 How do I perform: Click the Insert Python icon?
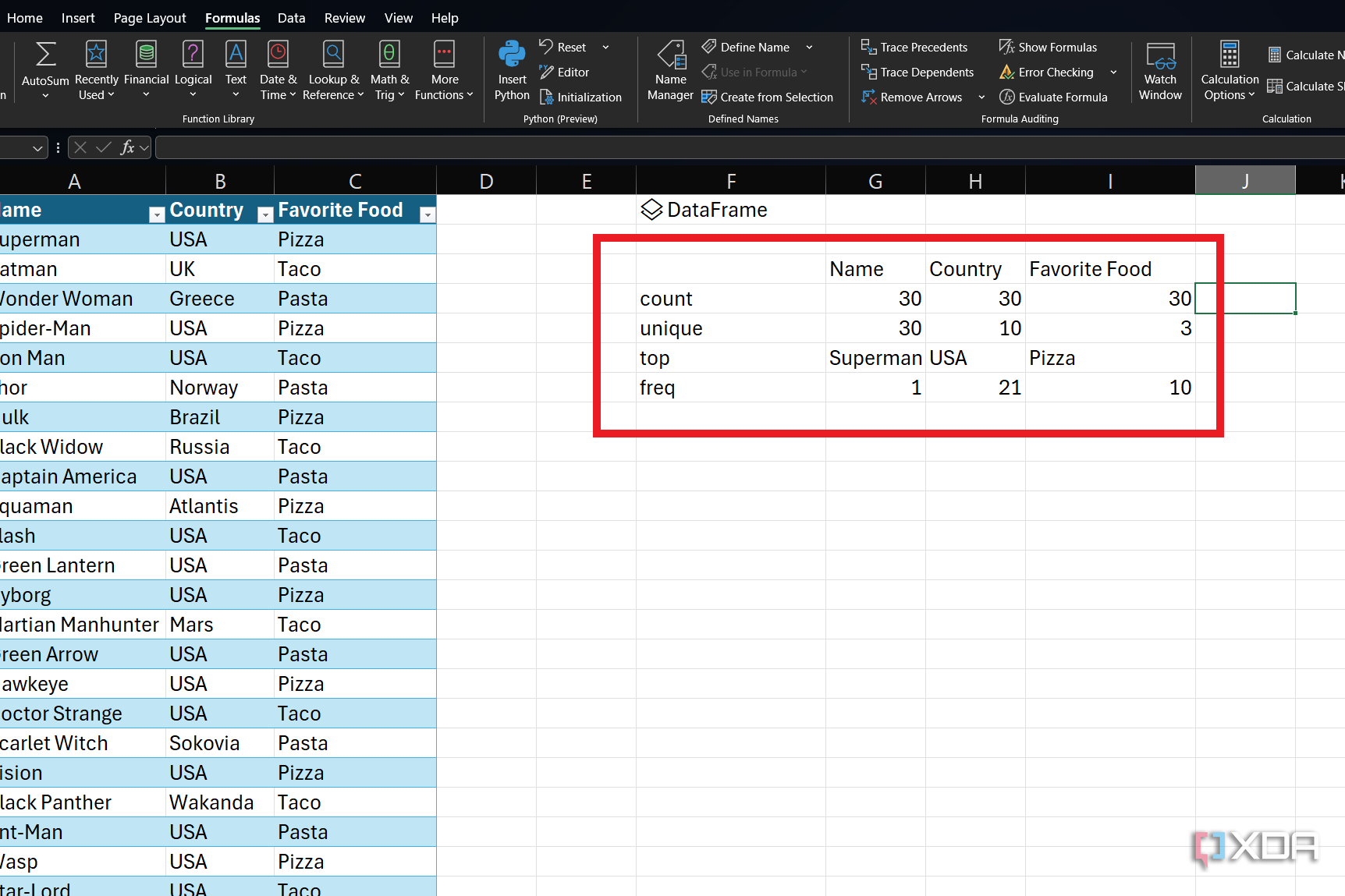tap(512, 55)
